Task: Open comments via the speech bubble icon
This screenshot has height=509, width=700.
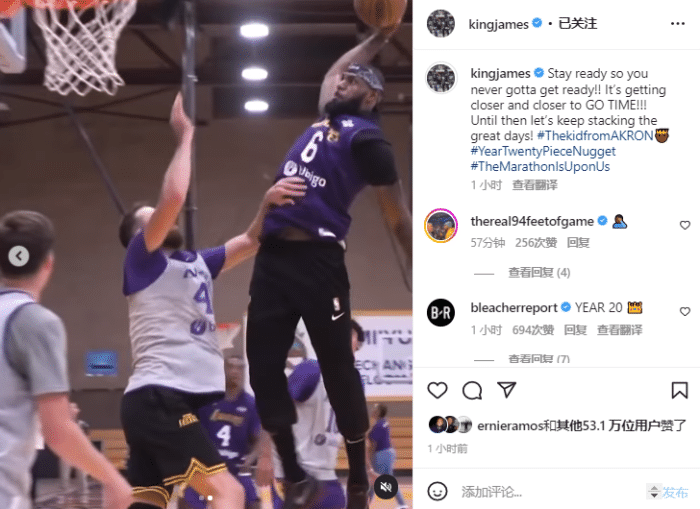Action: click(472, 391)
